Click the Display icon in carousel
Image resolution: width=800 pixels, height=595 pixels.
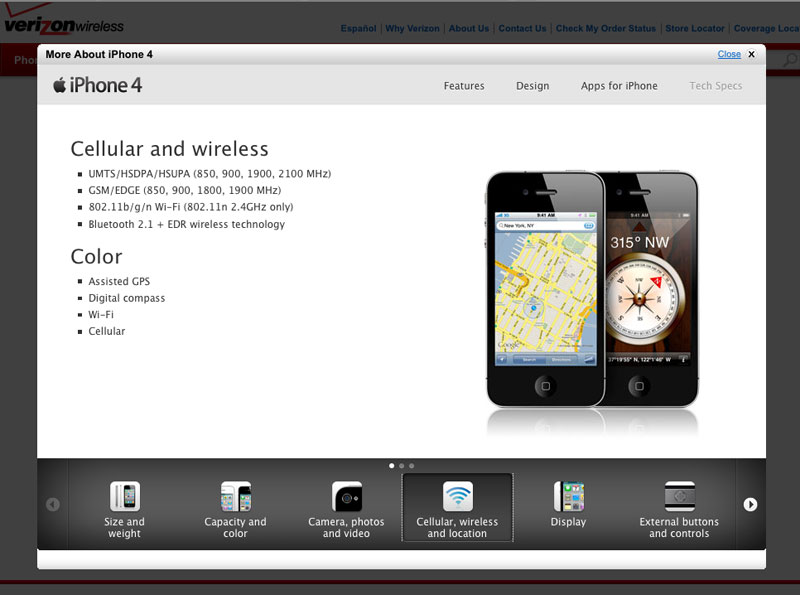tap(568, 495)
